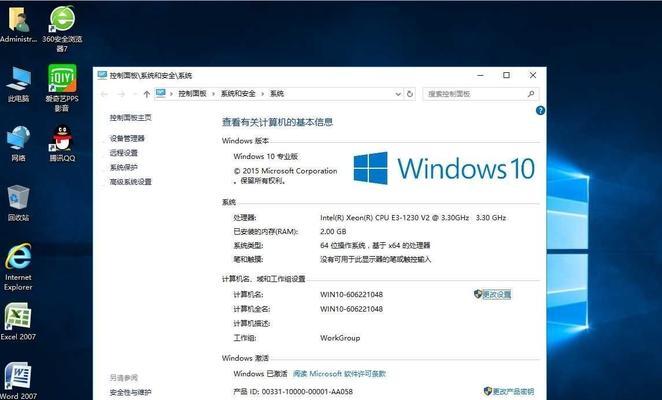Maximize the system window
Screen dimensions: 662x400
pos(506,75)
